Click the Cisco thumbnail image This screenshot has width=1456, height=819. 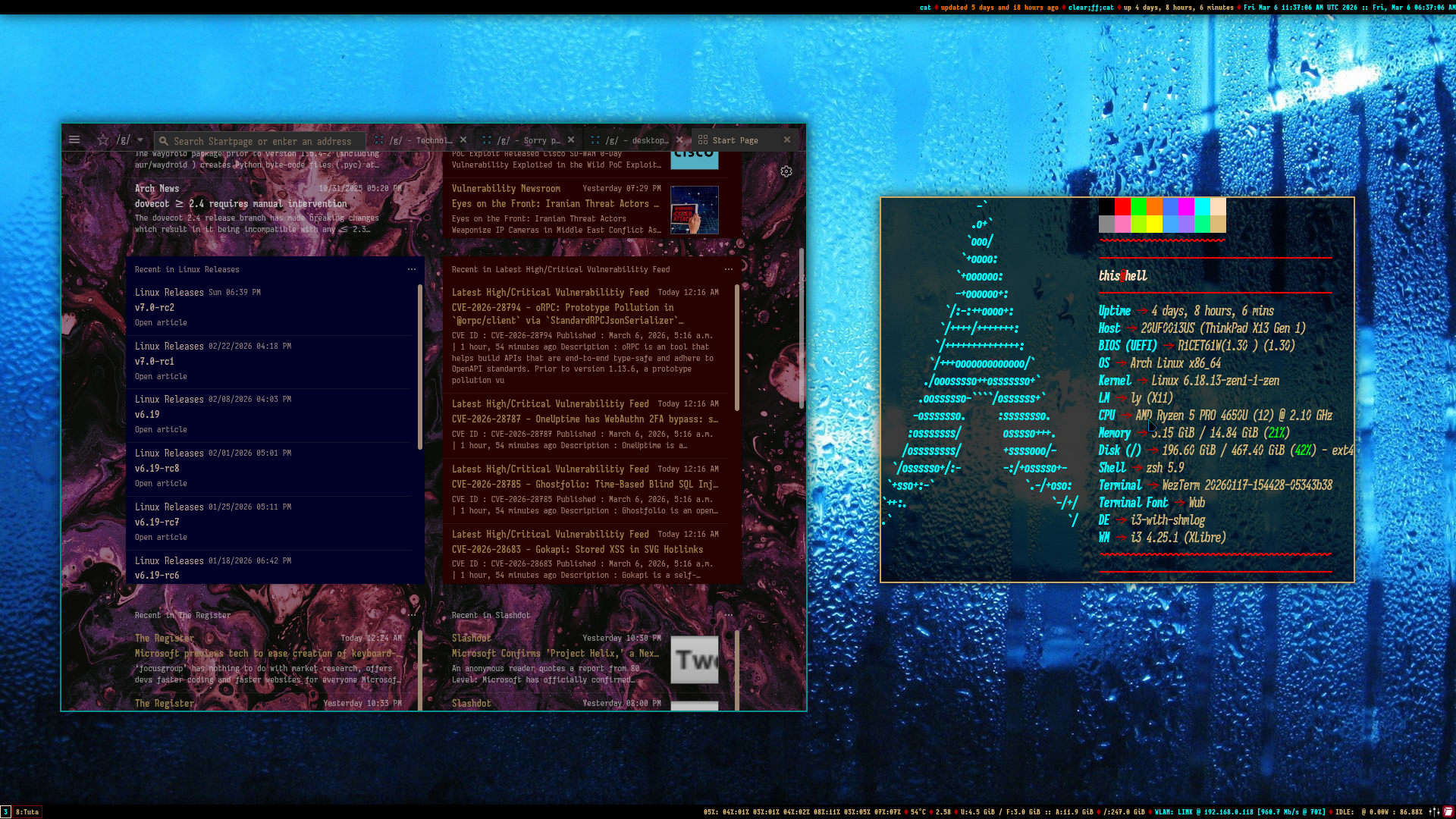[694, 160]
